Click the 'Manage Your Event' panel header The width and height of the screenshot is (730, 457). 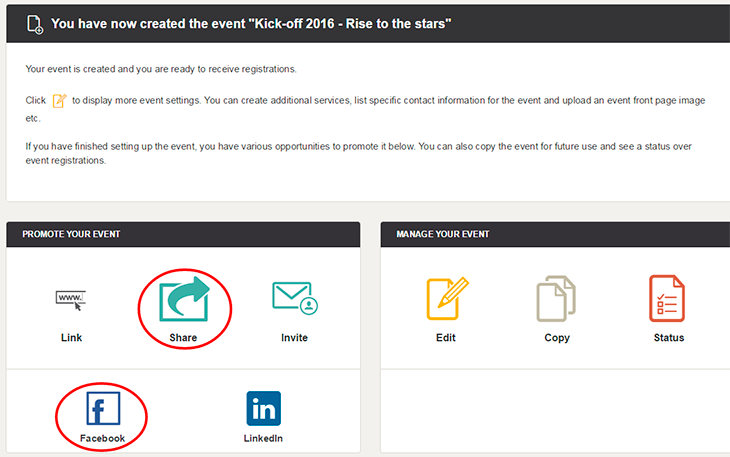555,234
